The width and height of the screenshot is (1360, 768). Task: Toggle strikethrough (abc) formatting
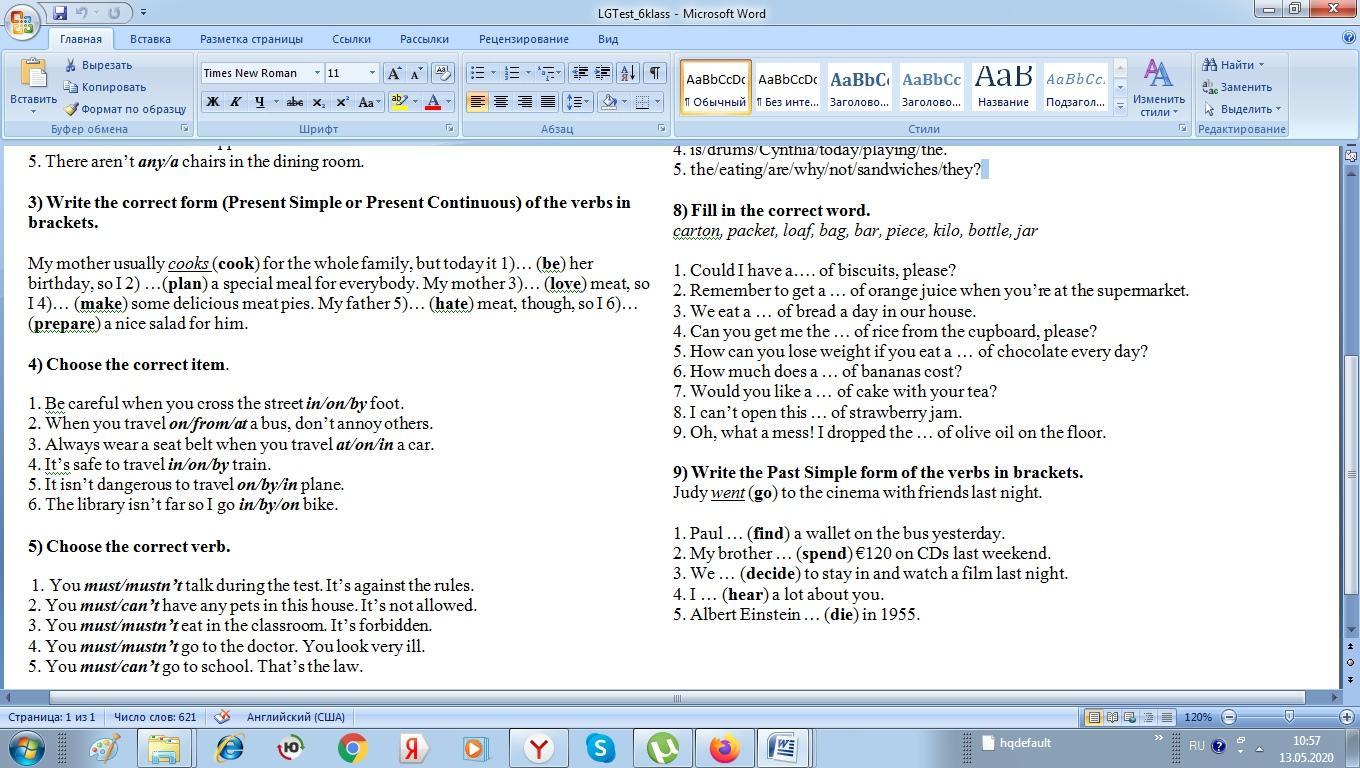(294, 102)
